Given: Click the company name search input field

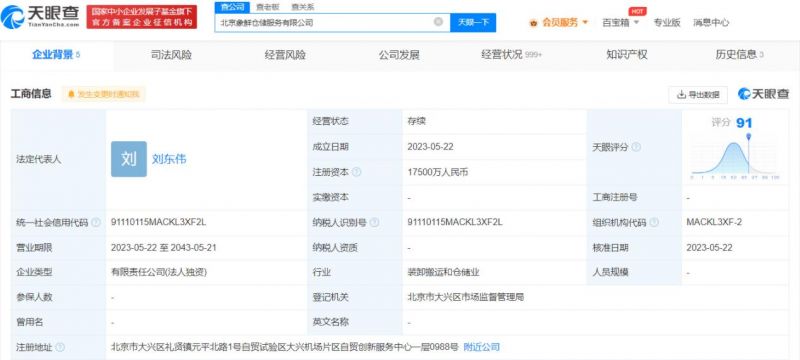Looking at the screenshot, I should point(327,22).
